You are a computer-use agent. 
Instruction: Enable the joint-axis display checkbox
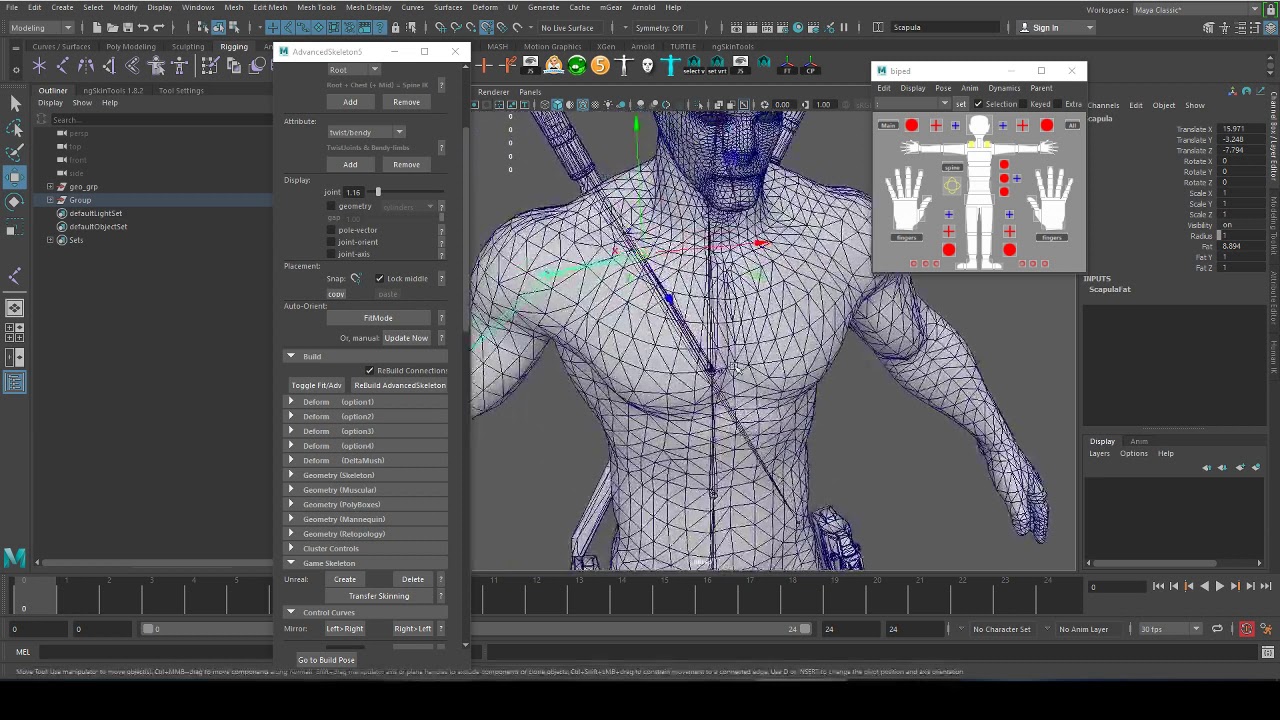(331, 254)
